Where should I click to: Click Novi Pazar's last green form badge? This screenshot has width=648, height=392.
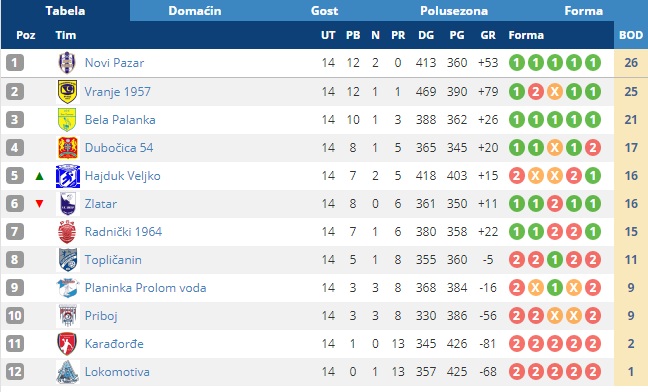pyautogui.click(x=593, y=63)
